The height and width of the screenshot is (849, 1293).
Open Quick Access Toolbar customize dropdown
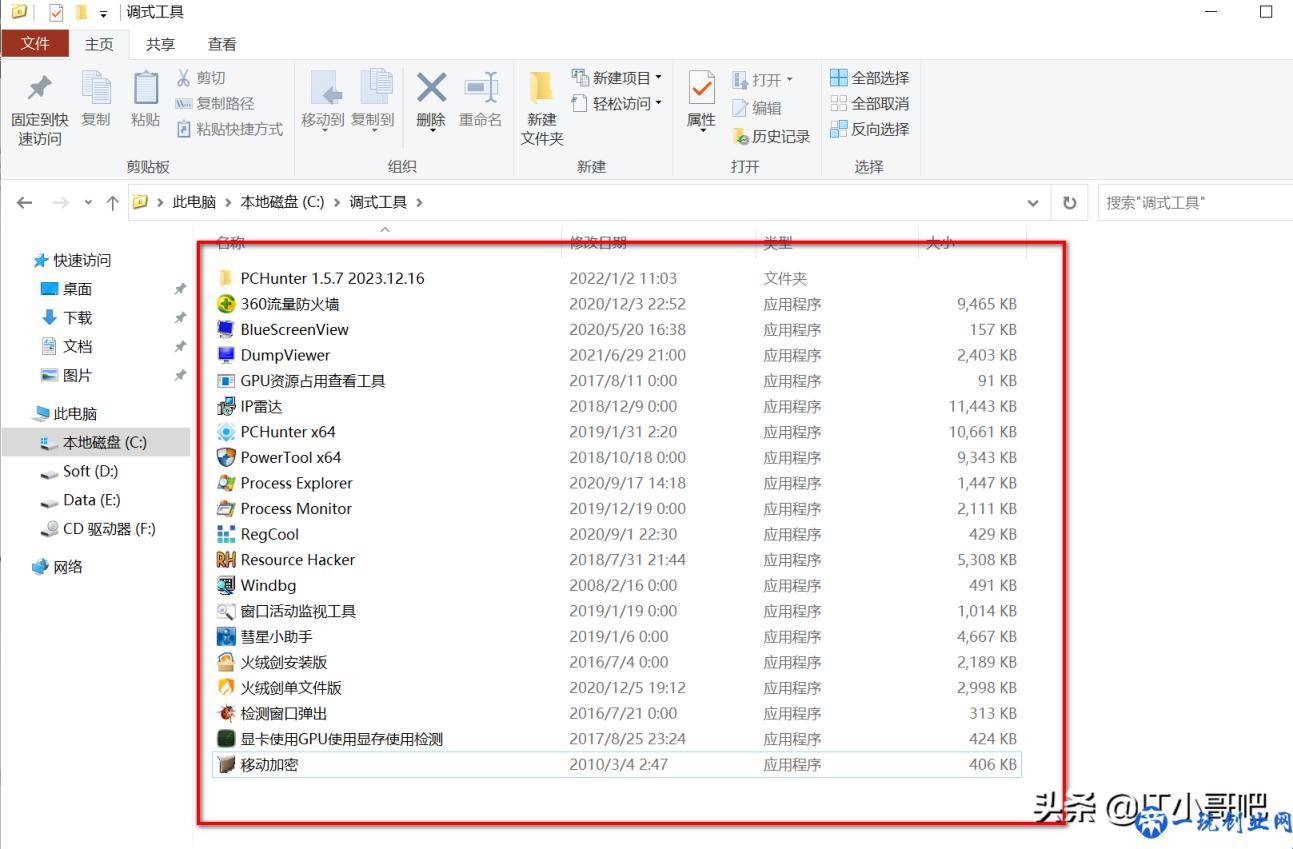[103, 13]
